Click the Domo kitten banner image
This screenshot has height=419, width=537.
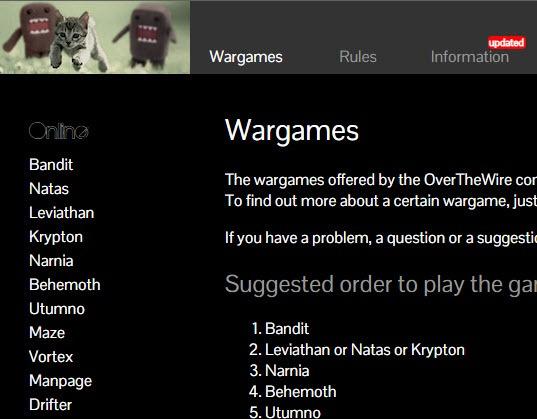tap(95, 37)
